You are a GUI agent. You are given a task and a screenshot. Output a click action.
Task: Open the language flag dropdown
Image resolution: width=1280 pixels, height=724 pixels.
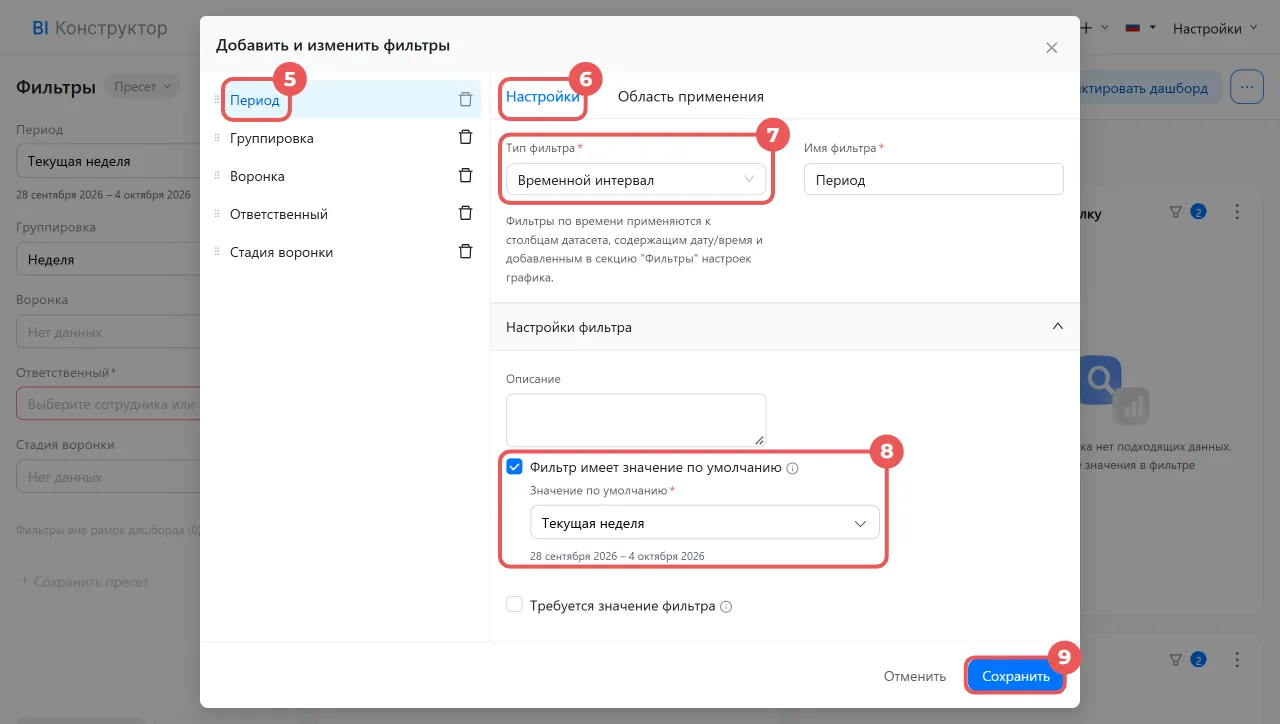coord(1141,28)
